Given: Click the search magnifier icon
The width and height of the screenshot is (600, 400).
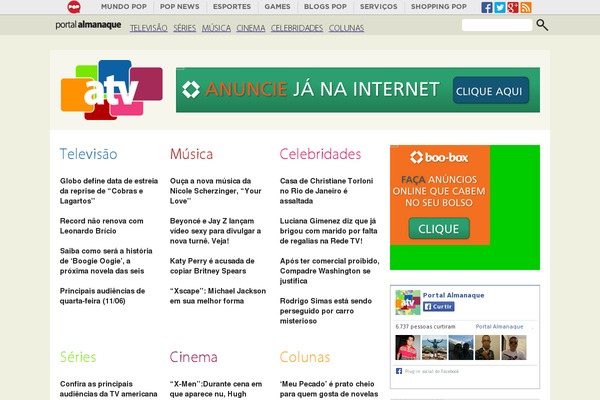Looking at the screenshot, I should point(542,25).
